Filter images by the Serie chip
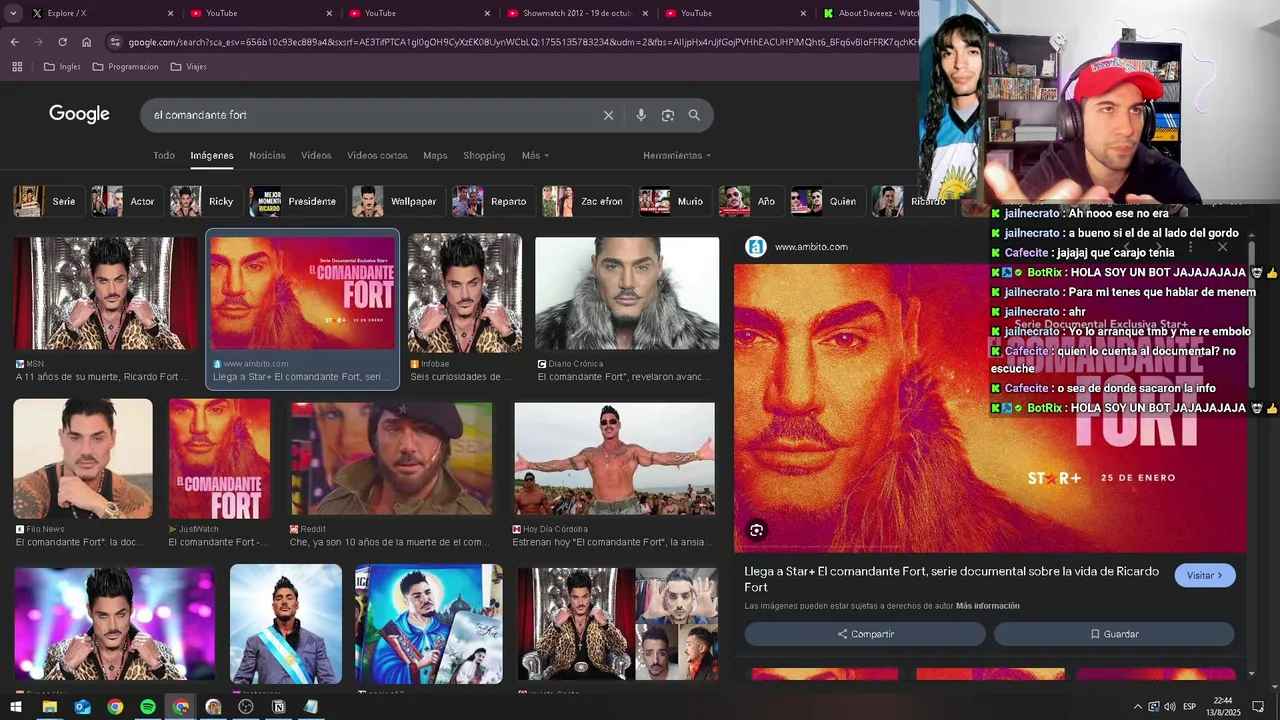1280x720 pixels. (x=47, y=201)
